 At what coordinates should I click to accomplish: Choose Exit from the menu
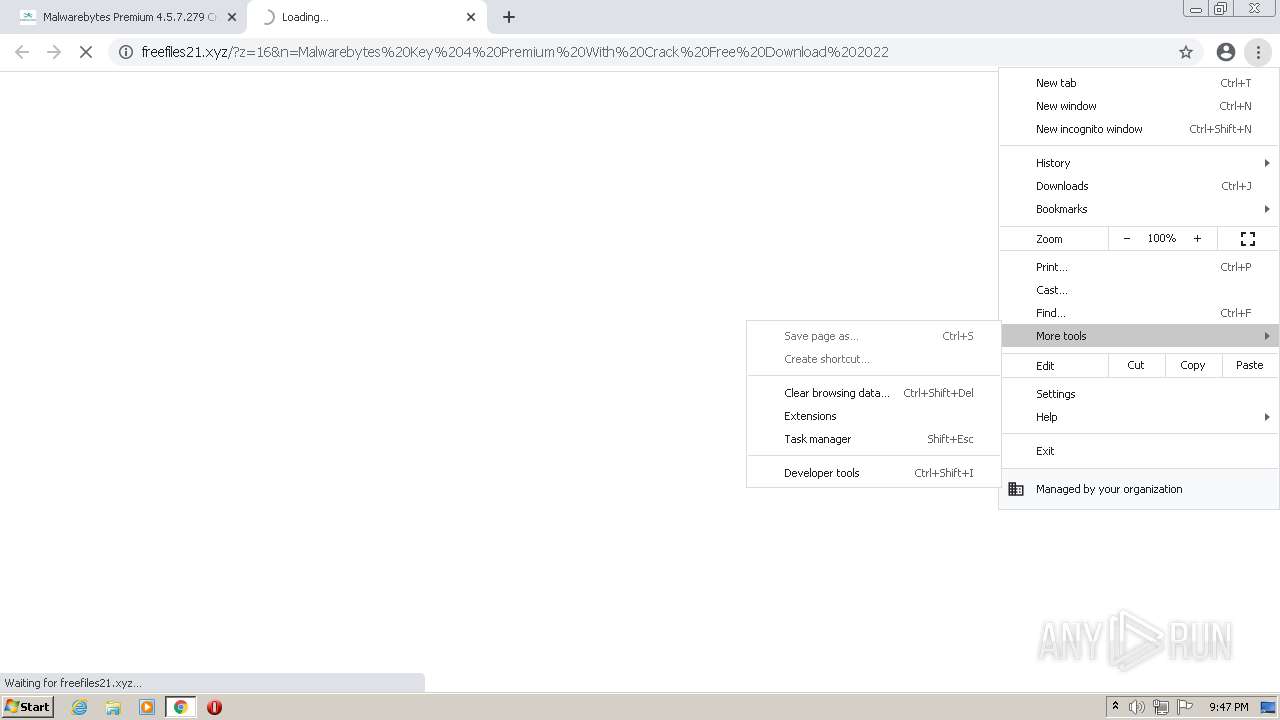[1139, 451]
